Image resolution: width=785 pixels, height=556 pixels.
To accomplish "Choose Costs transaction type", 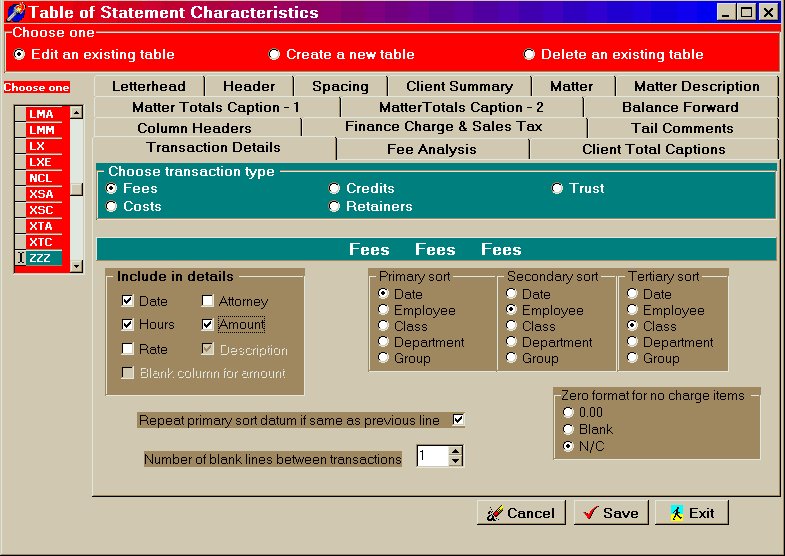I will pos(112,206).
